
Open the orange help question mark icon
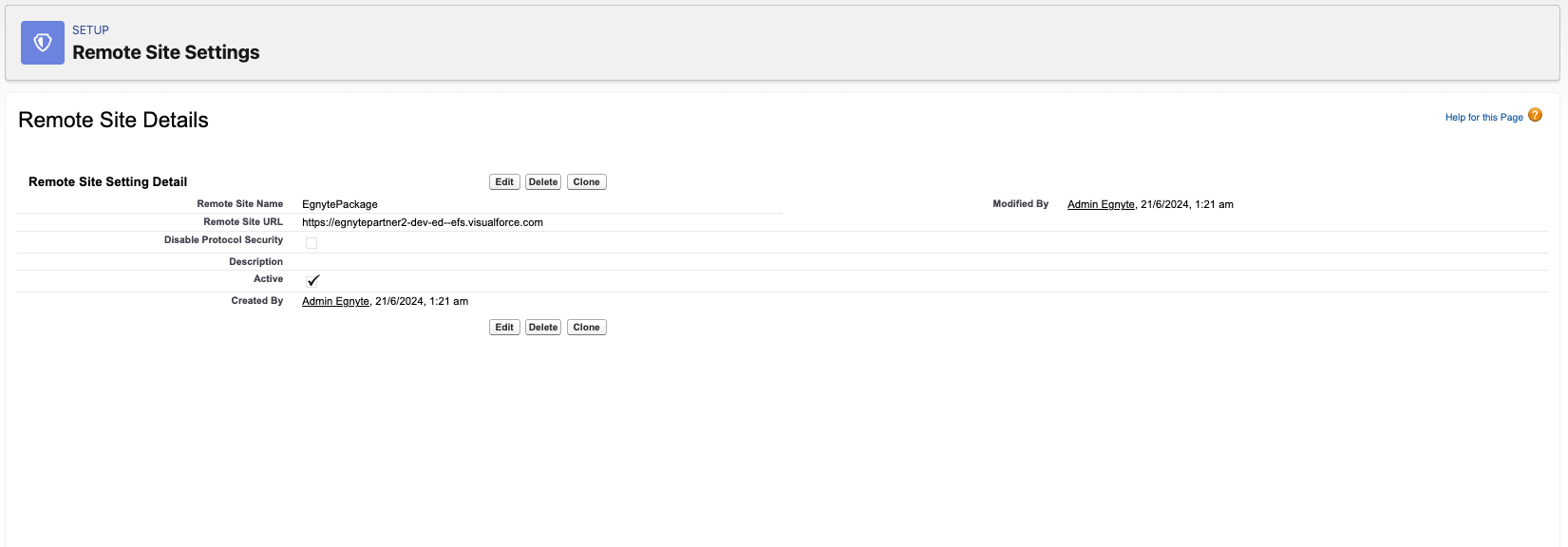[x=1535, y=116]
